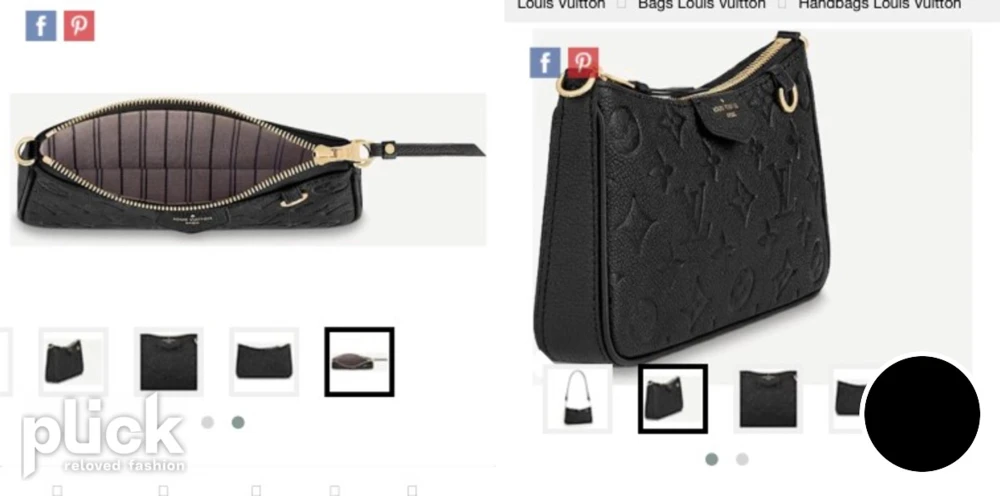Go to the "Louis Vuitton" breadcrumb link
The height and width of the screenshot is (496, 1000).
(x=561, y=4)
